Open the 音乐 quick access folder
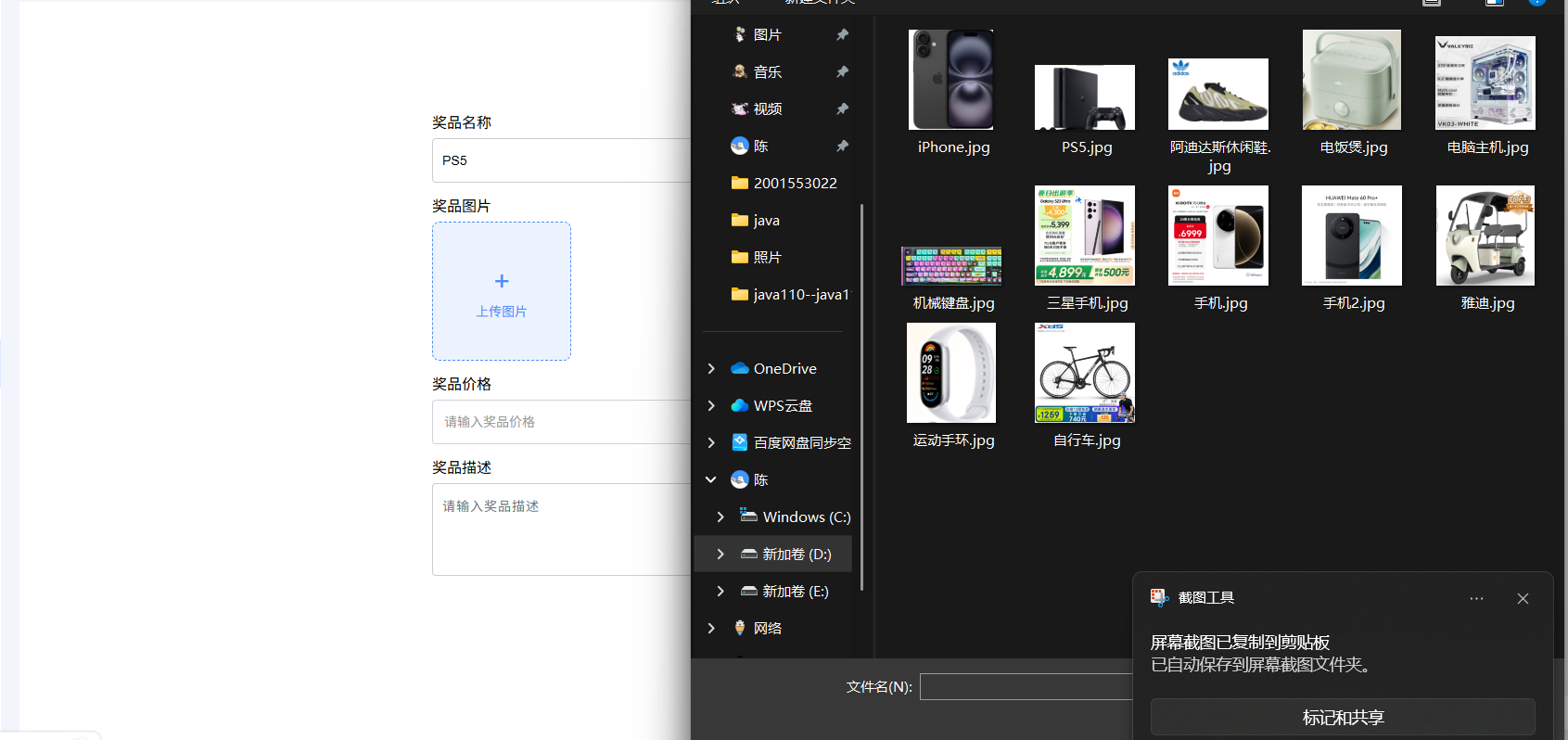Image resolution: width=1568 pixels, height=740 pixels. (767, 71)
